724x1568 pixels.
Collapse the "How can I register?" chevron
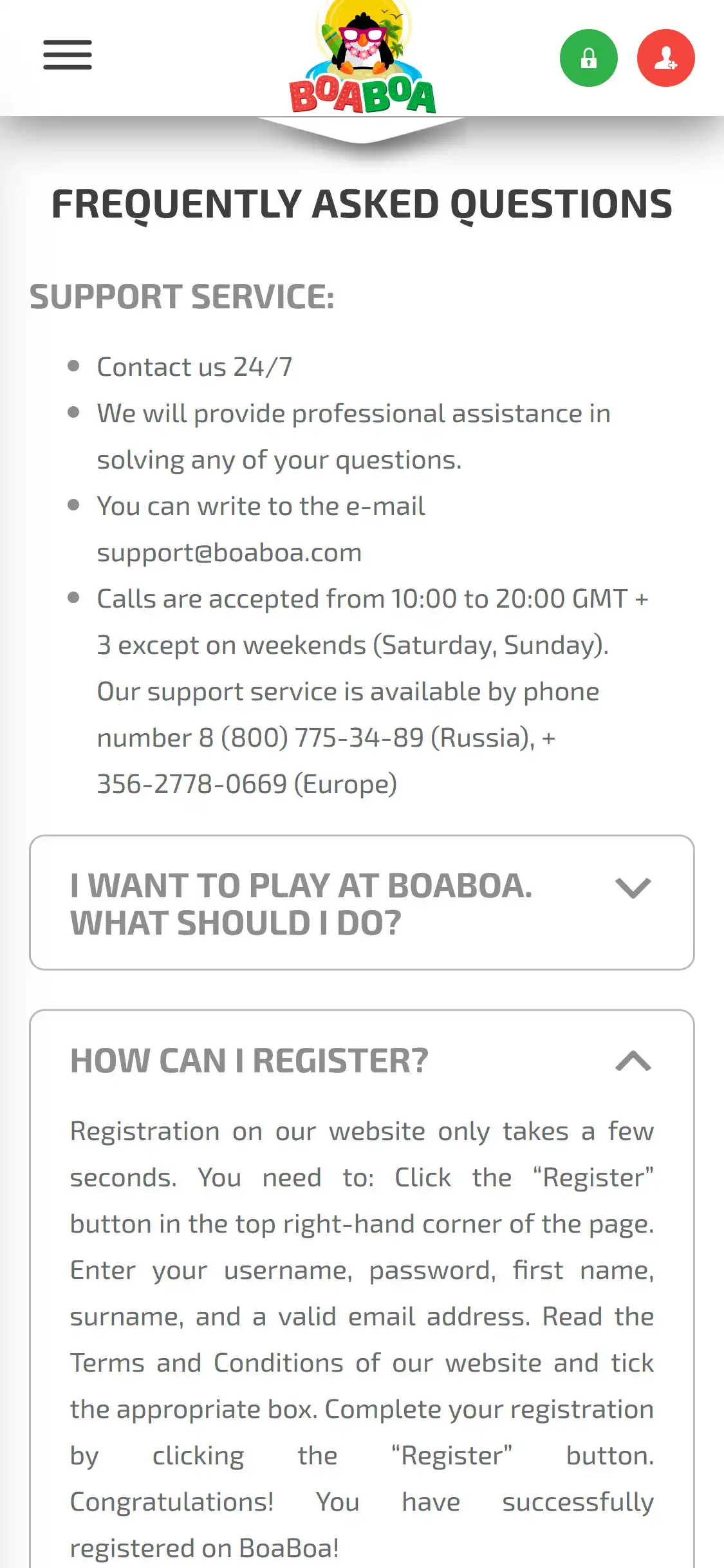[x=633, y=1061]
